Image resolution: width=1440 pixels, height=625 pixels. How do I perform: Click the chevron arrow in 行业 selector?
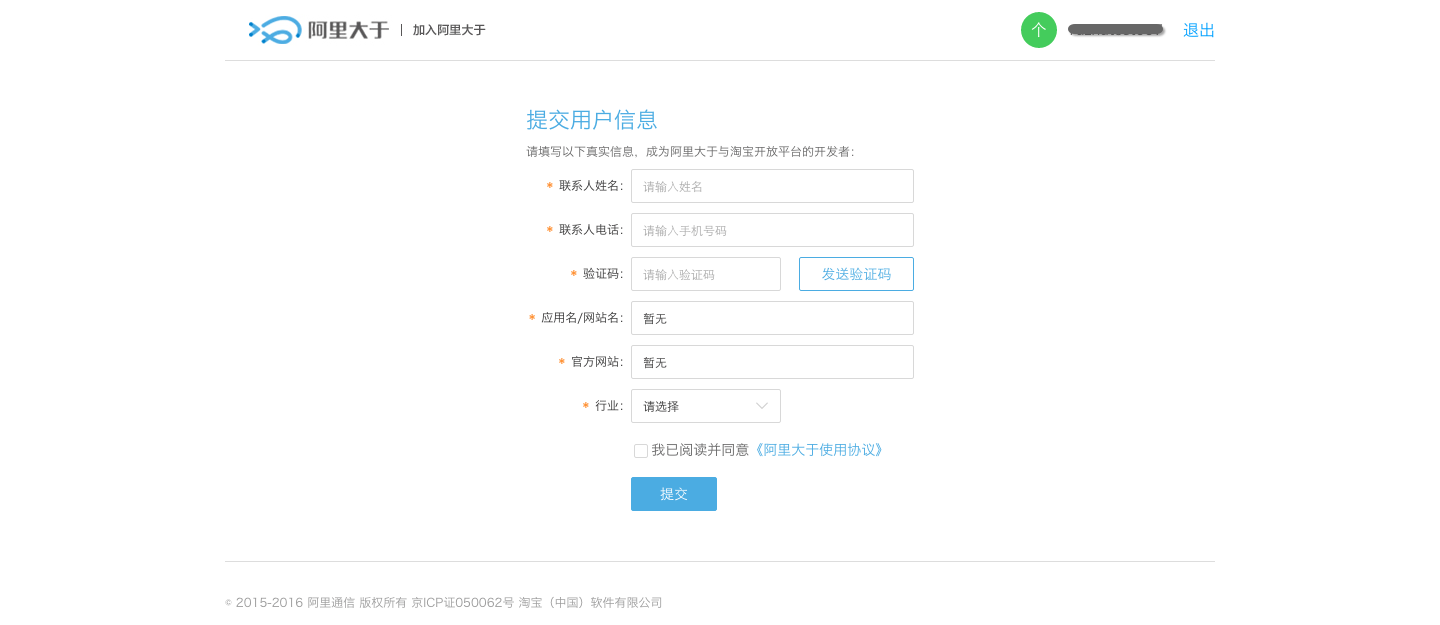(762, 406)
